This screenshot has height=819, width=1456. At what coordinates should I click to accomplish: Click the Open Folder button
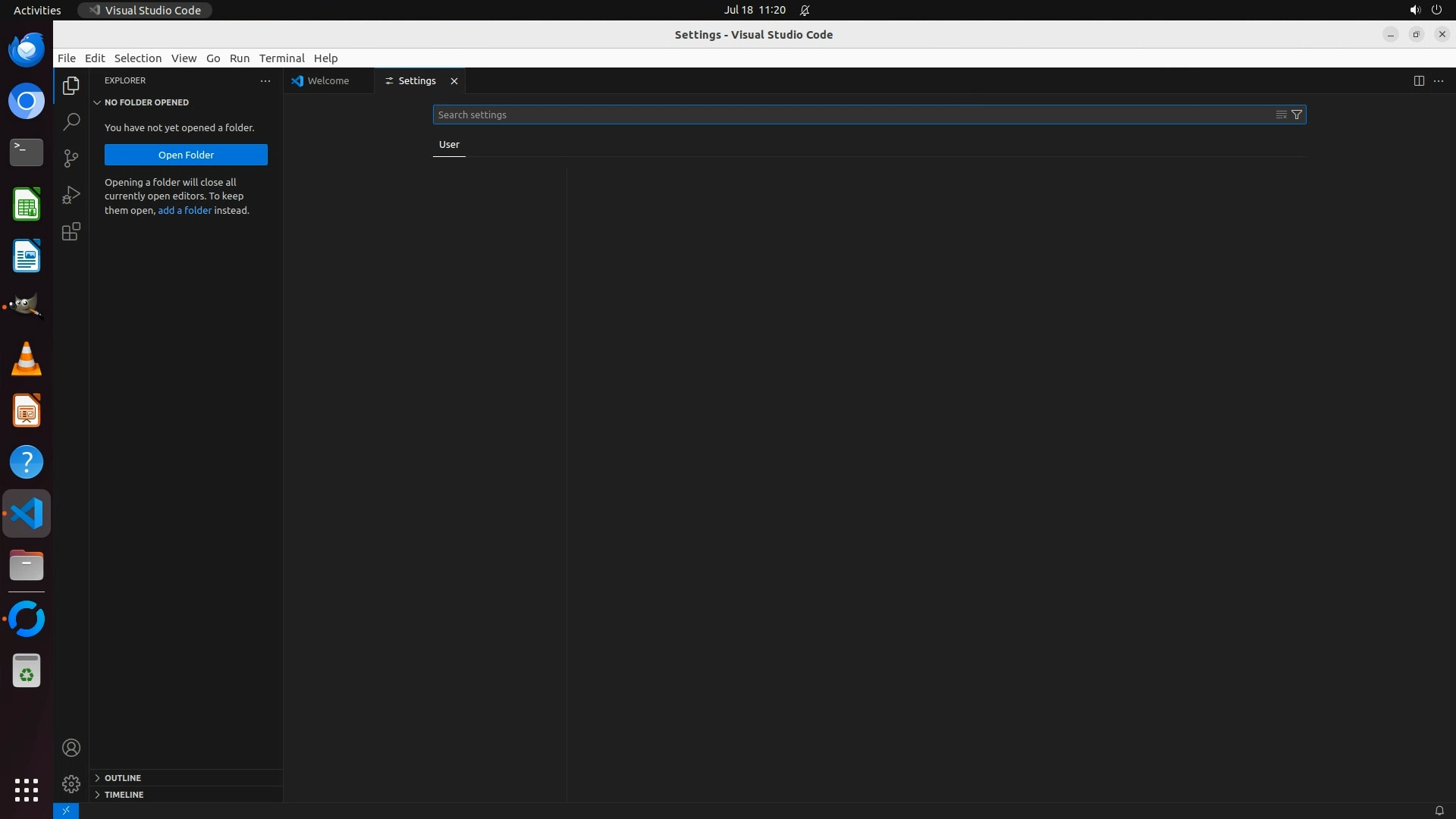click(x=186, y=155)
